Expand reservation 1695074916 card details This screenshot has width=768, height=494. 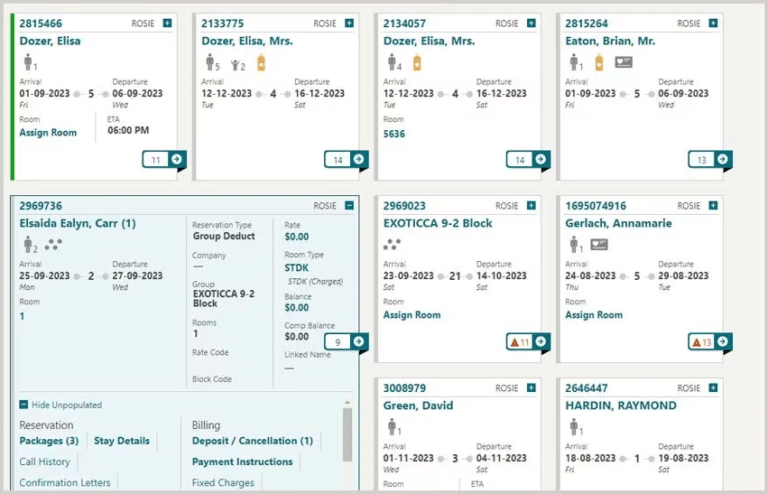pyautogui.click(x=713, y=205)
